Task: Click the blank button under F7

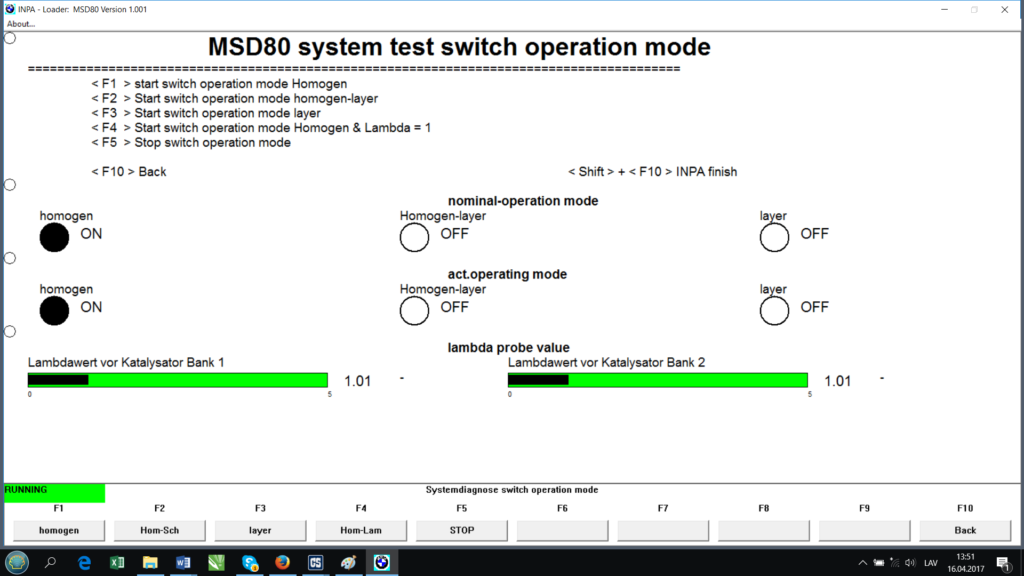Action: click(x=663, y=530)
